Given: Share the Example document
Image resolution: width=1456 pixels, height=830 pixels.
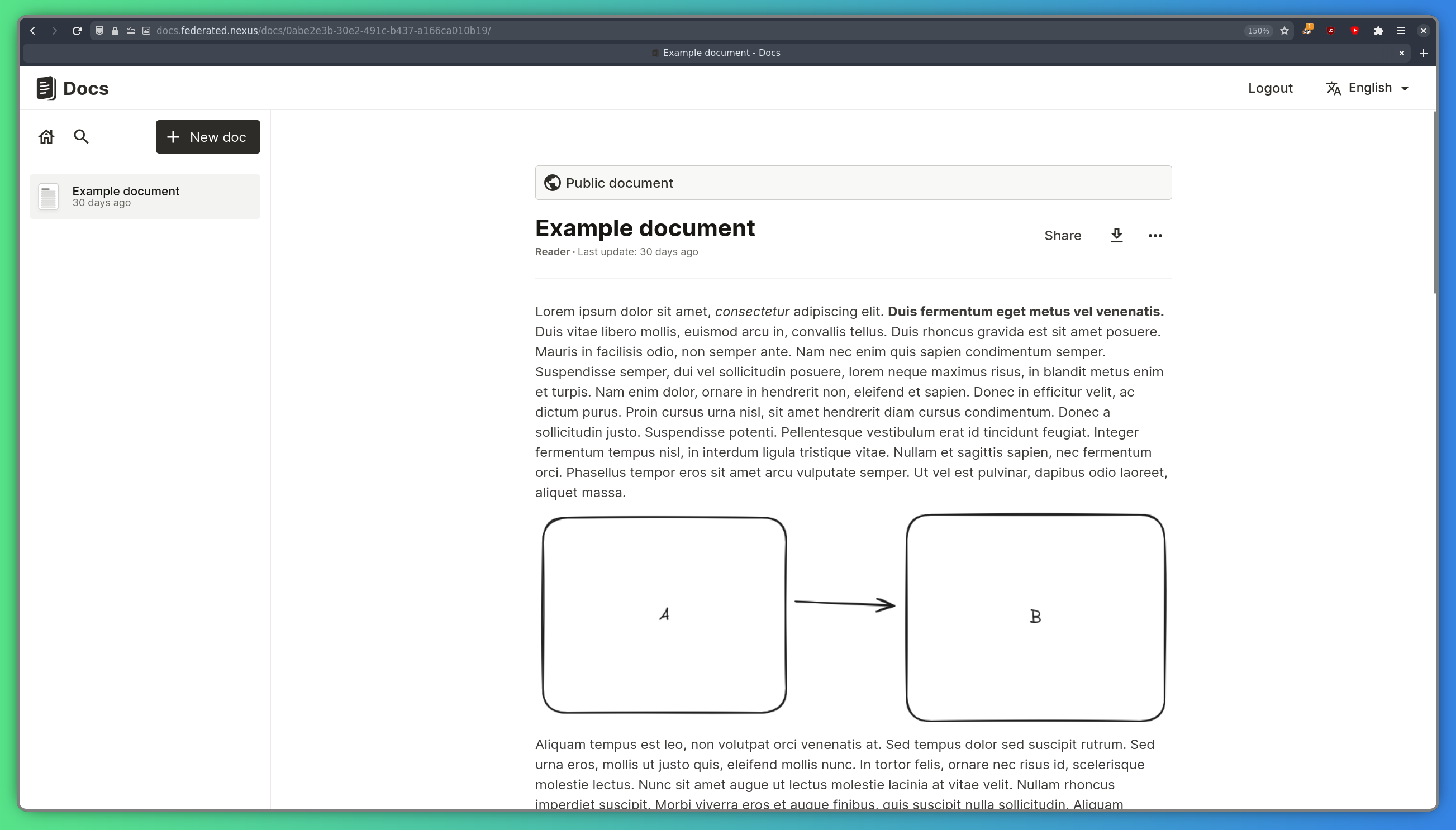Looking at the screenshot, I should pyautogui.click(x=1062, y=236).
